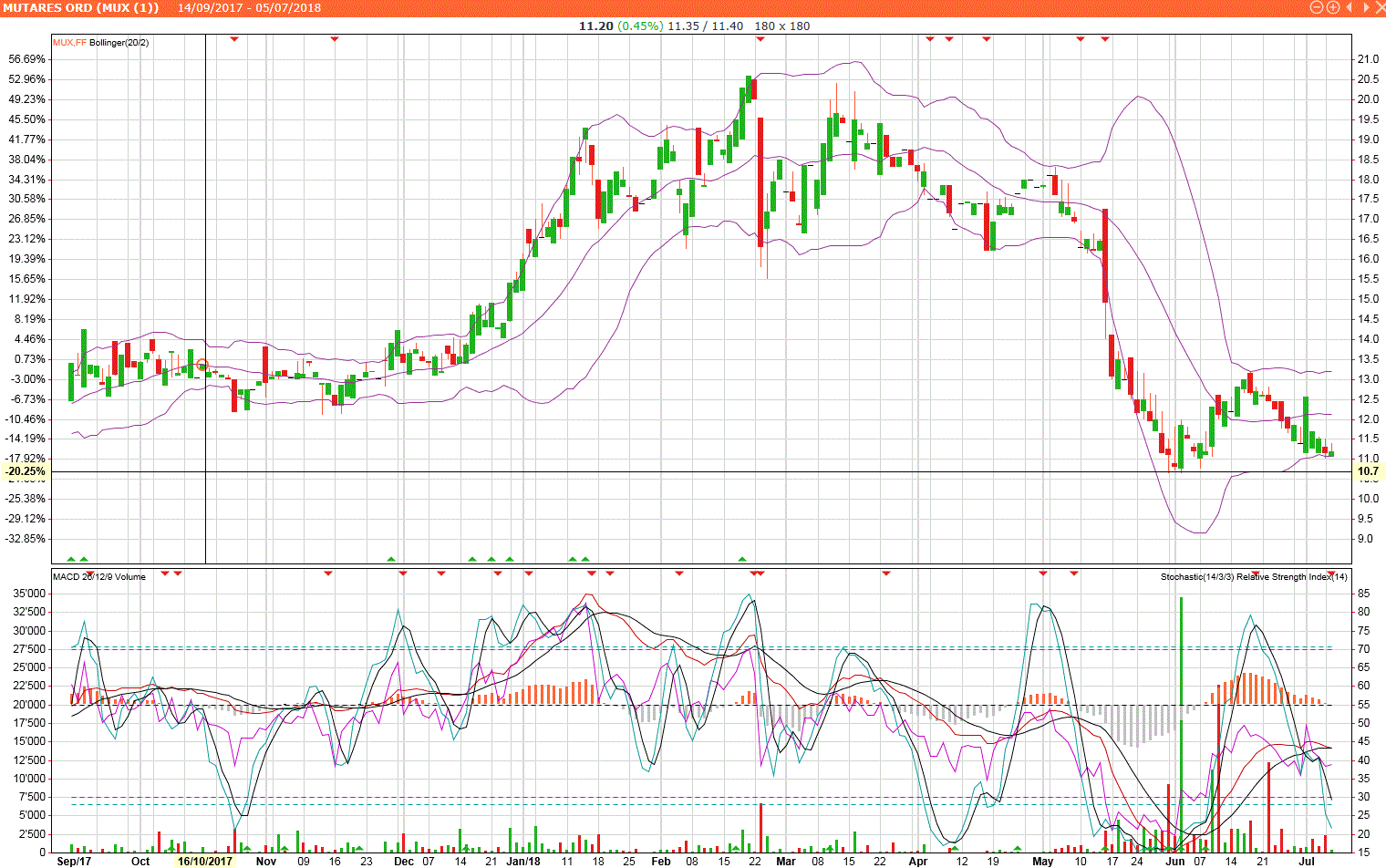The width and height of the screenshot is (1386, 868).
Task: Click the "Jan/18" date axis label
Action: (523, 861)
